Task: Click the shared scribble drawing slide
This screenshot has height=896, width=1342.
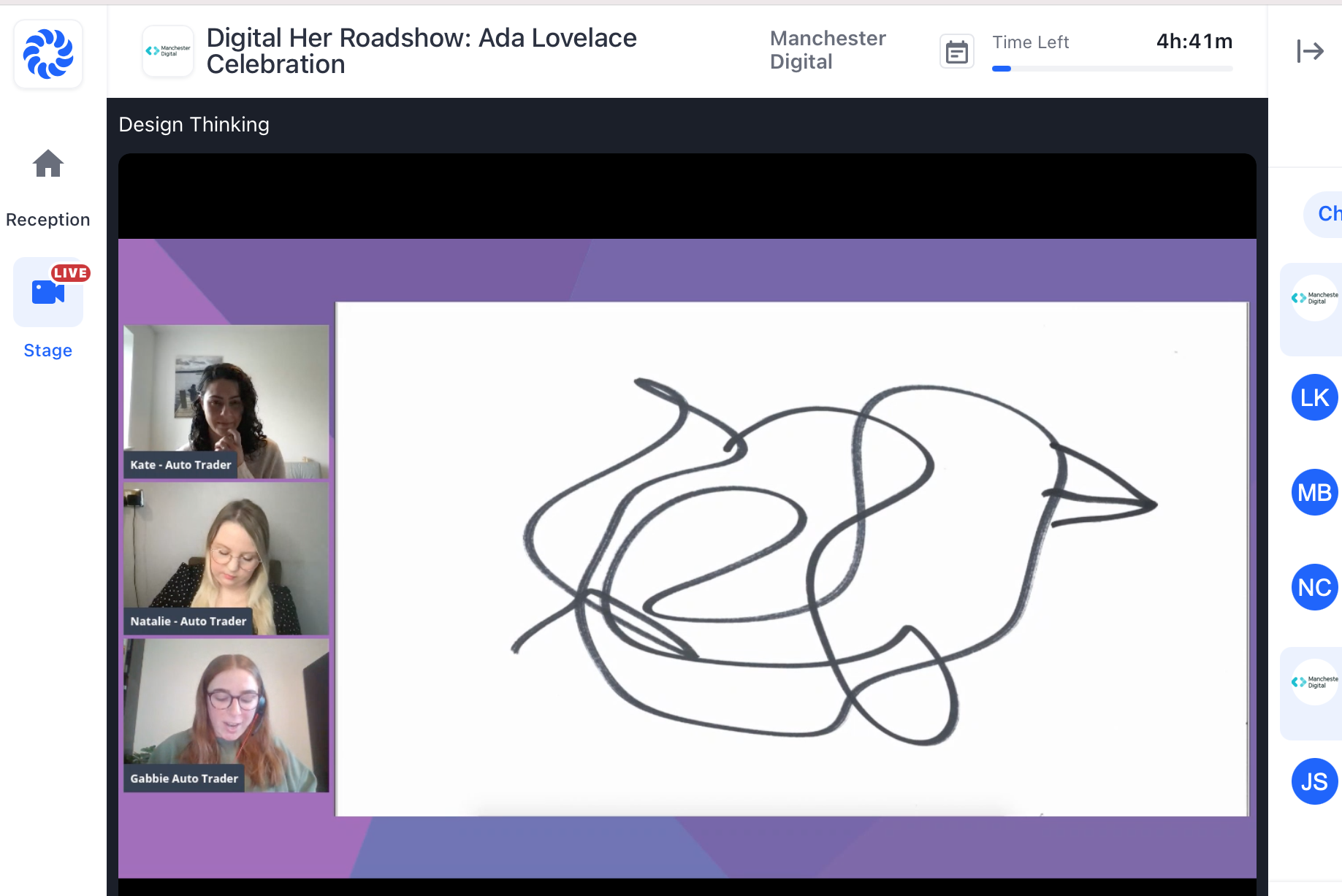Action: coord(792,559)
